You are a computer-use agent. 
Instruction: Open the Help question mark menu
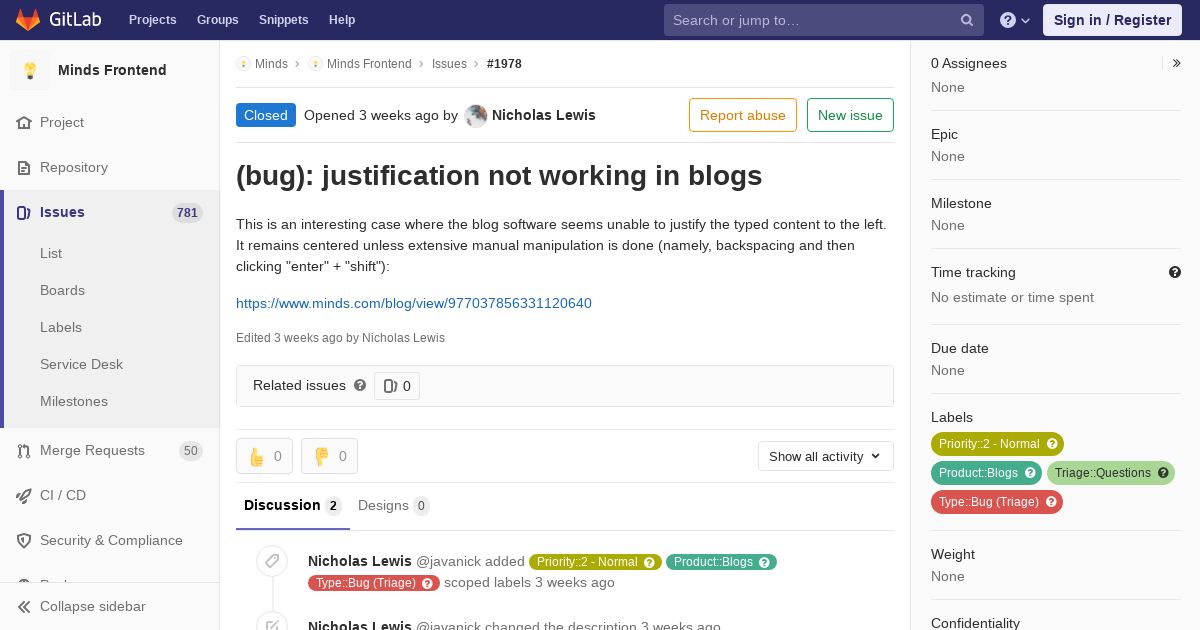click(x=1015, y=20)
